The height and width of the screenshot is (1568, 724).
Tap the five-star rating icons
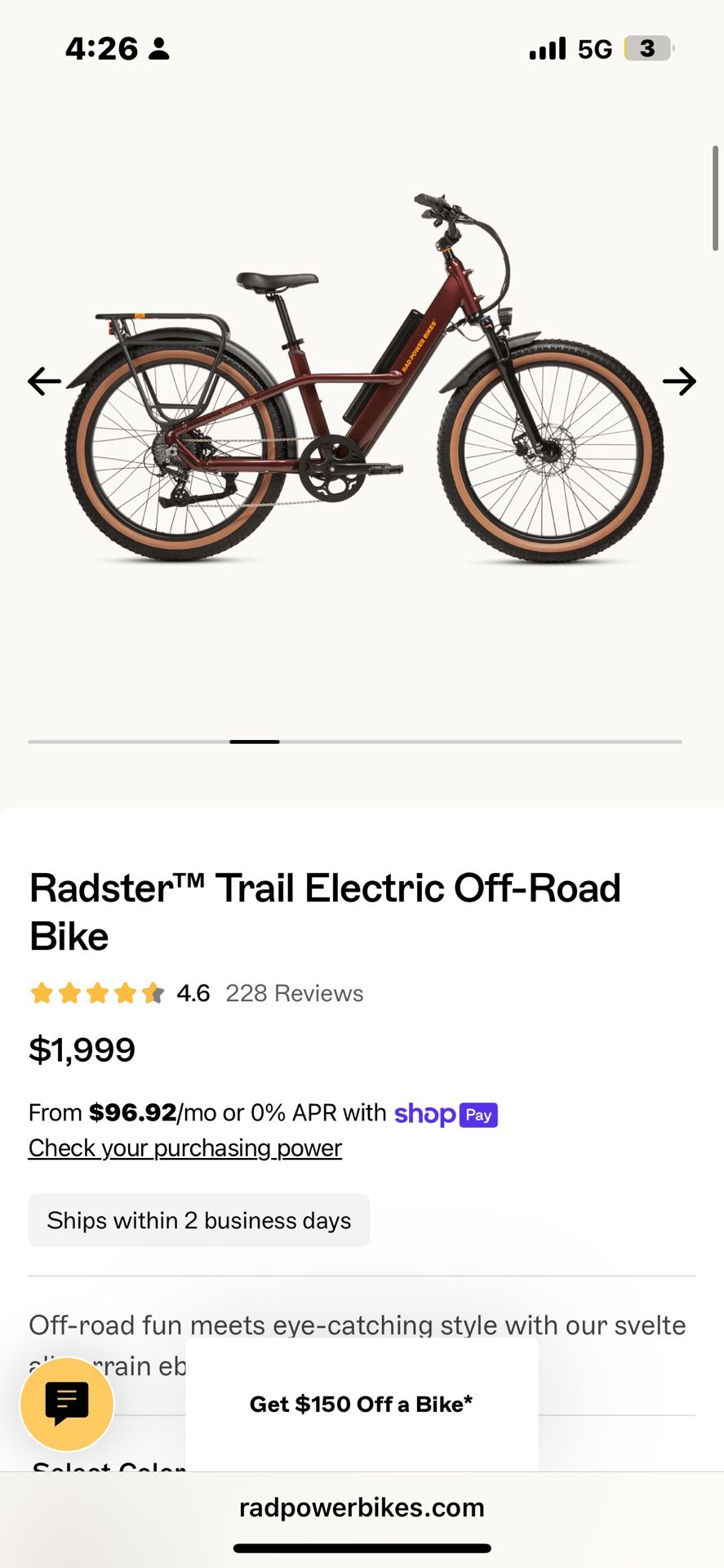97,993
